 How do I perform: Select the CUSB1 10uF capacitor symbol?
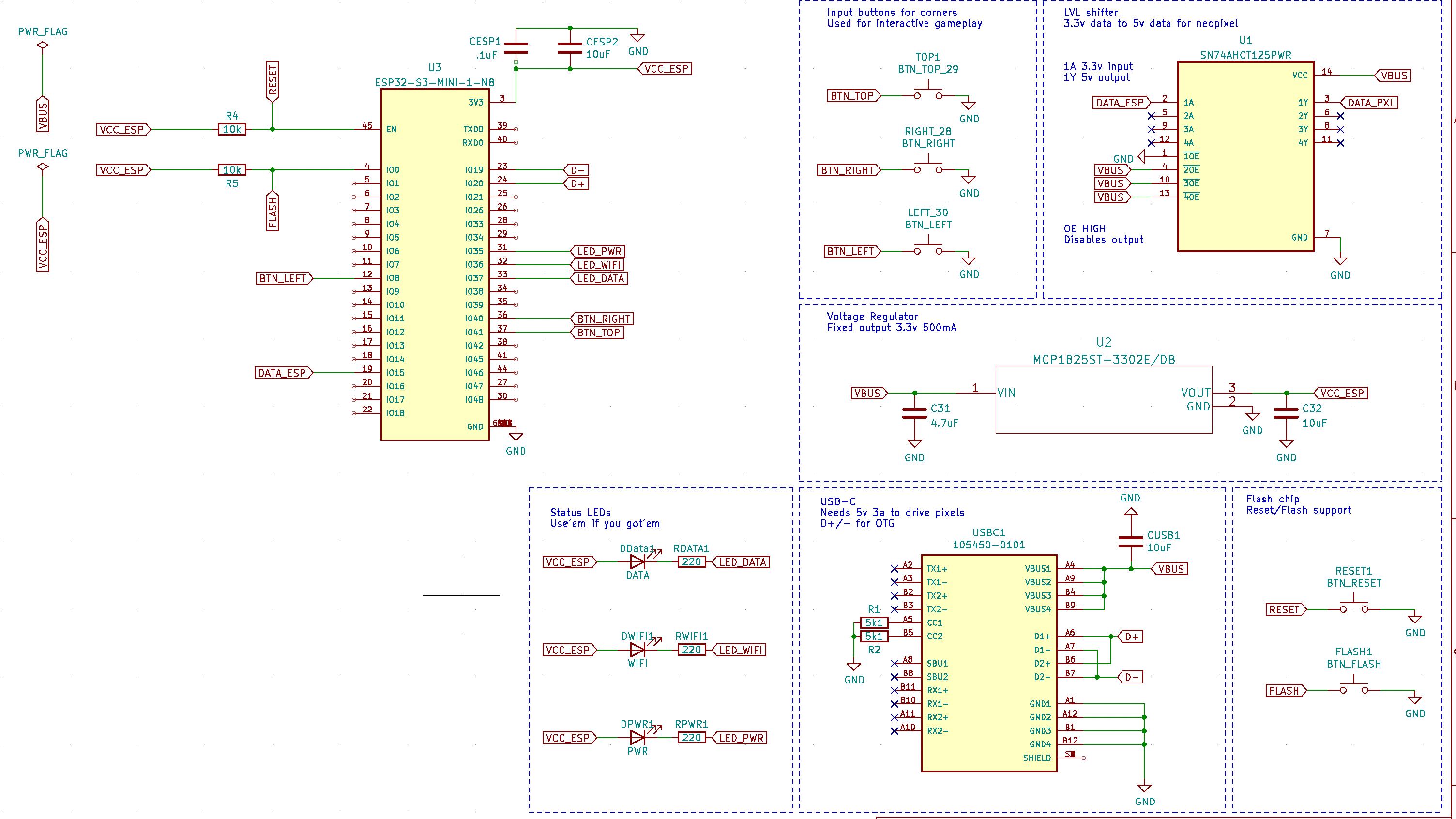tap(1131, 542)
